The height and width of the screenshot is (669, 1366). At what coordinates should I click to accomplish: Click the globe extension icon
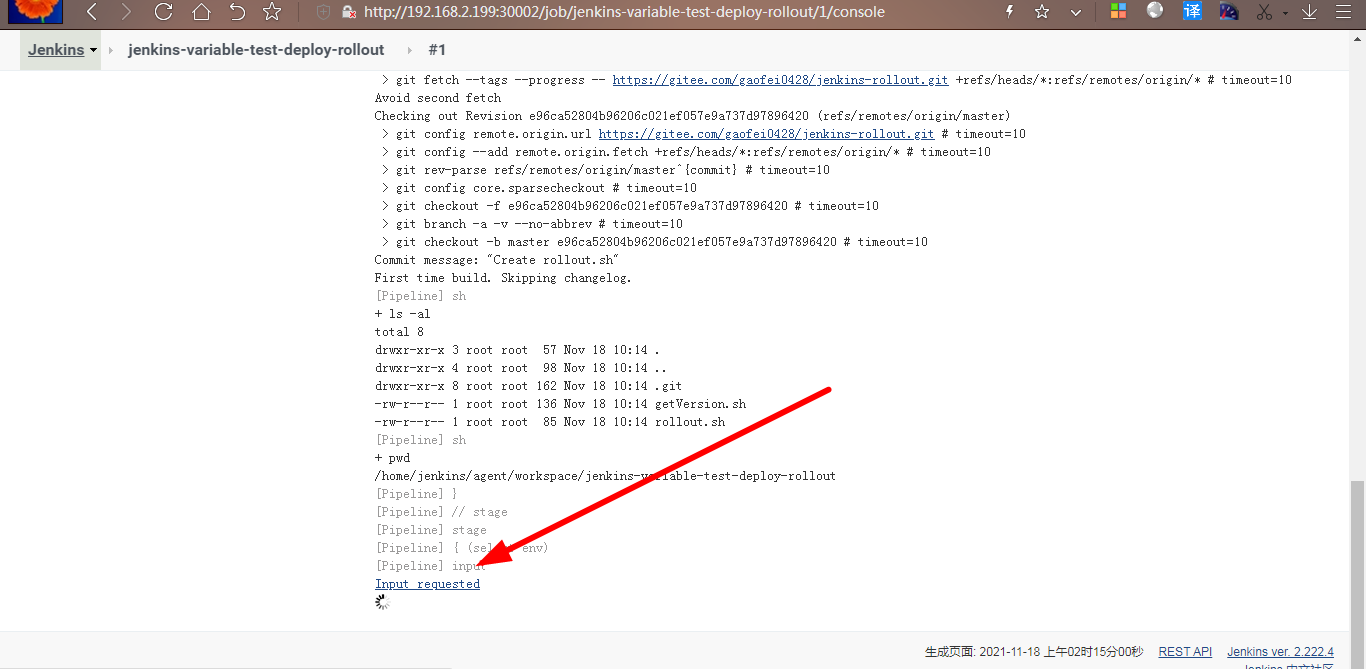[1155, 11]
